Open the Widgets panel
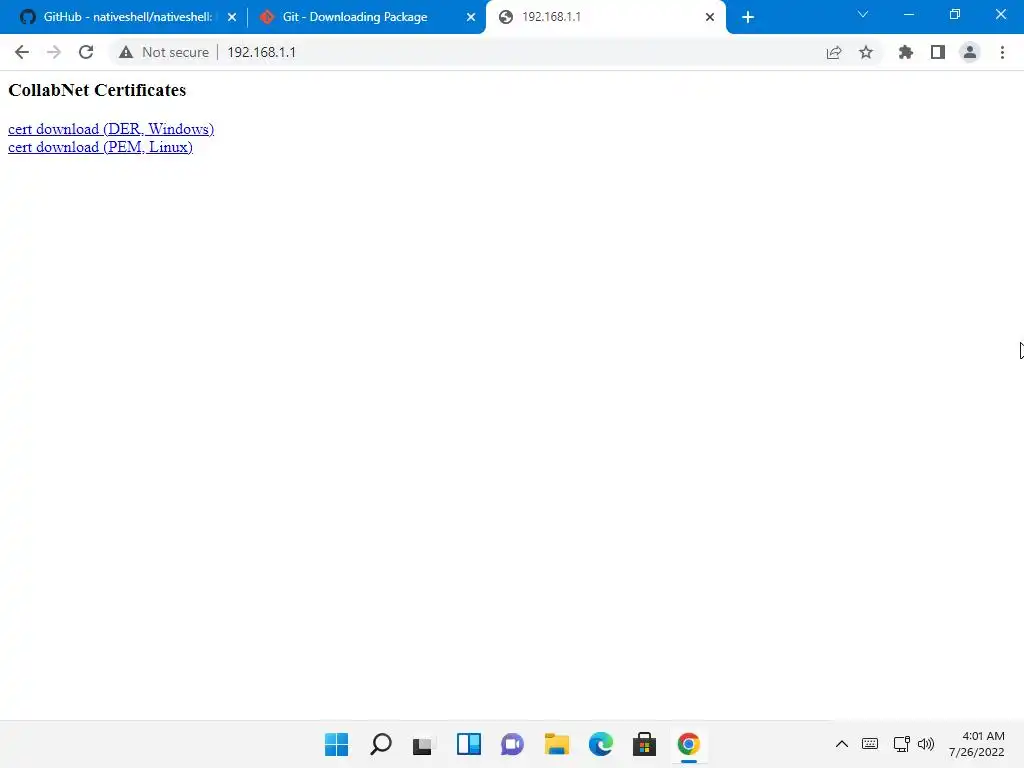The height and width of the screenshot is (768, 1024). tap(468, 744)
